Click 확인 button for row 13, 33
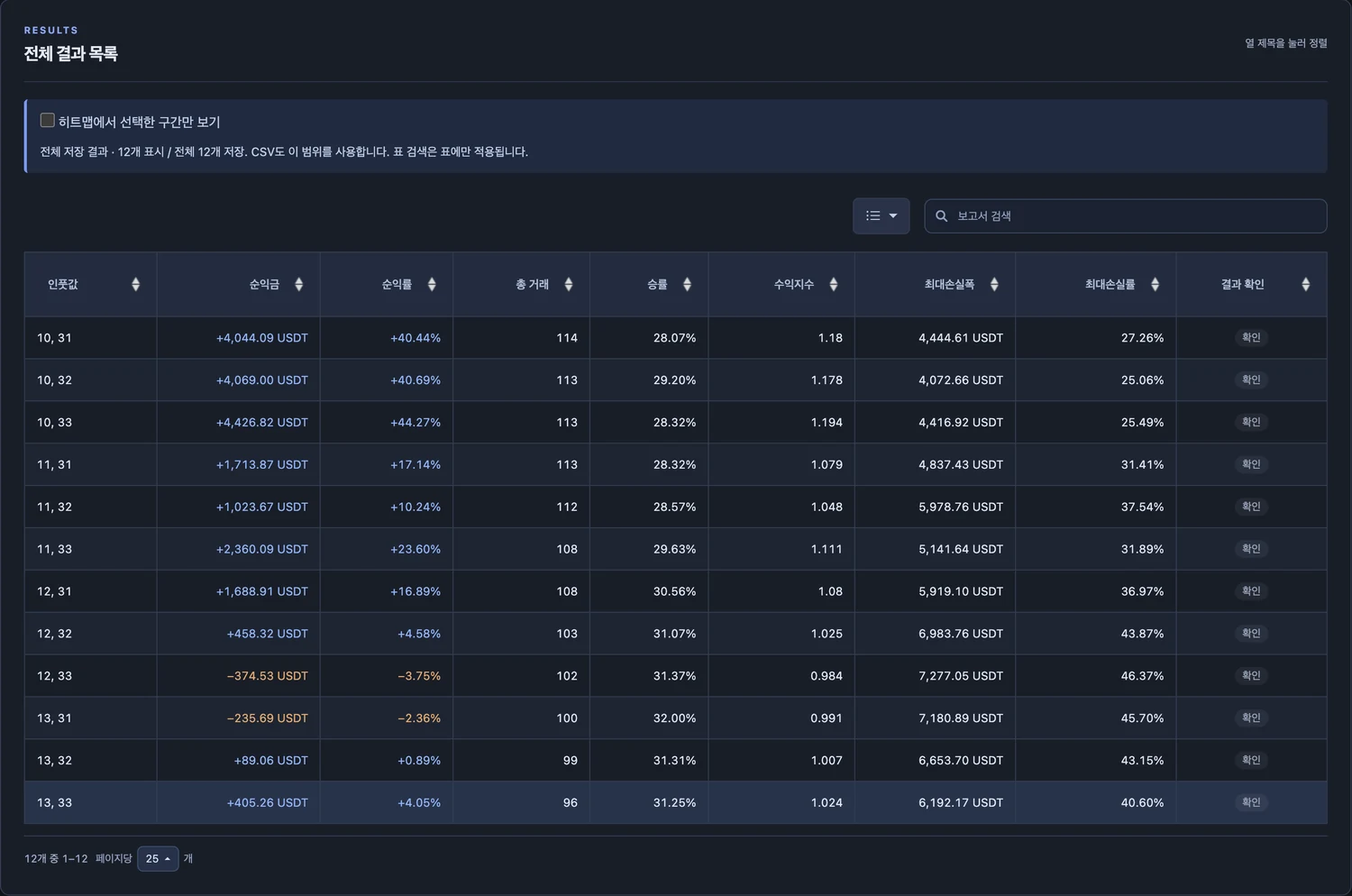Screen dimensions: 1352x896 pos(1251,802)
